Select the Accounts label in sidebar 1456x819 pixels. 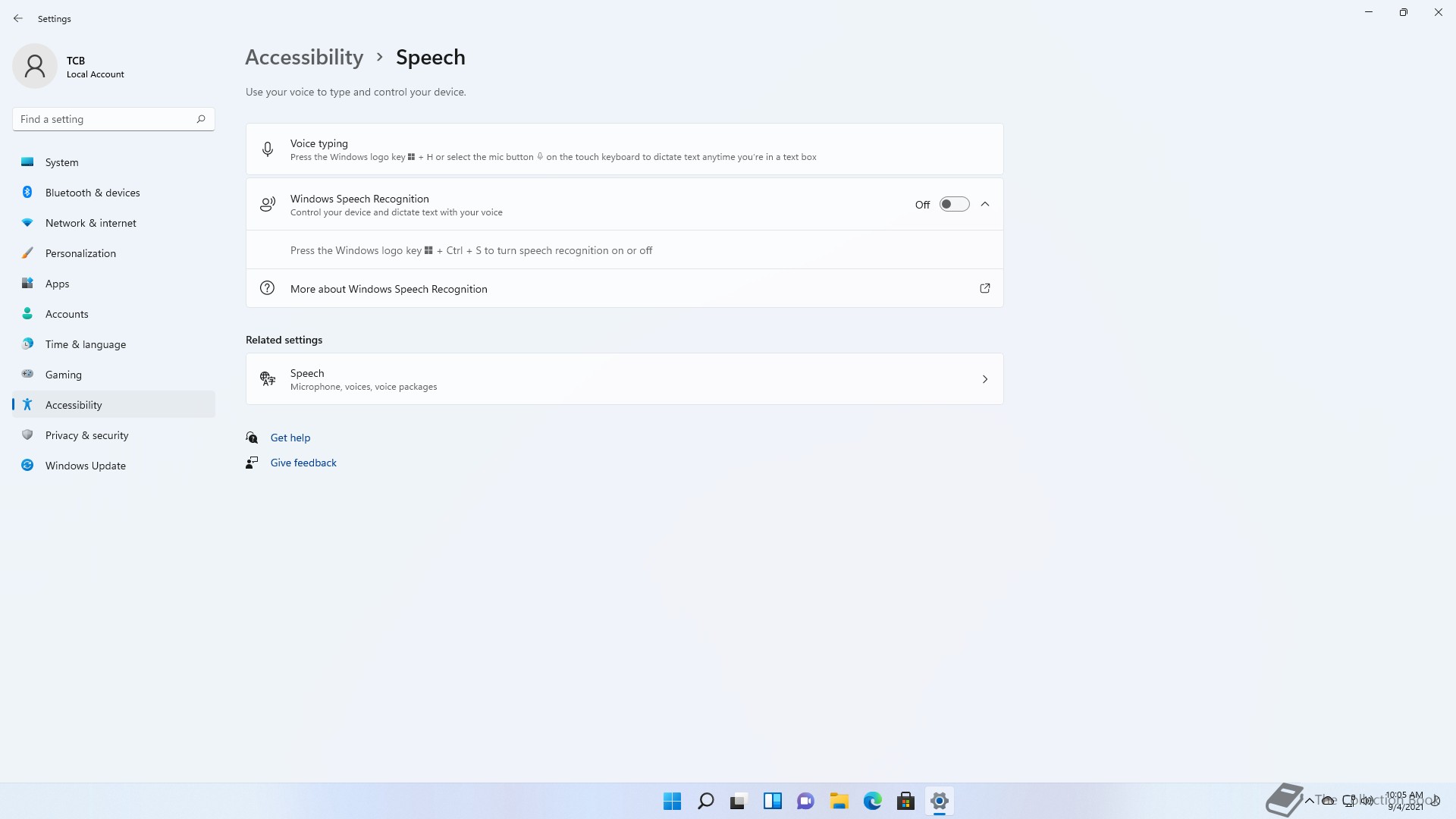(67, 314)
